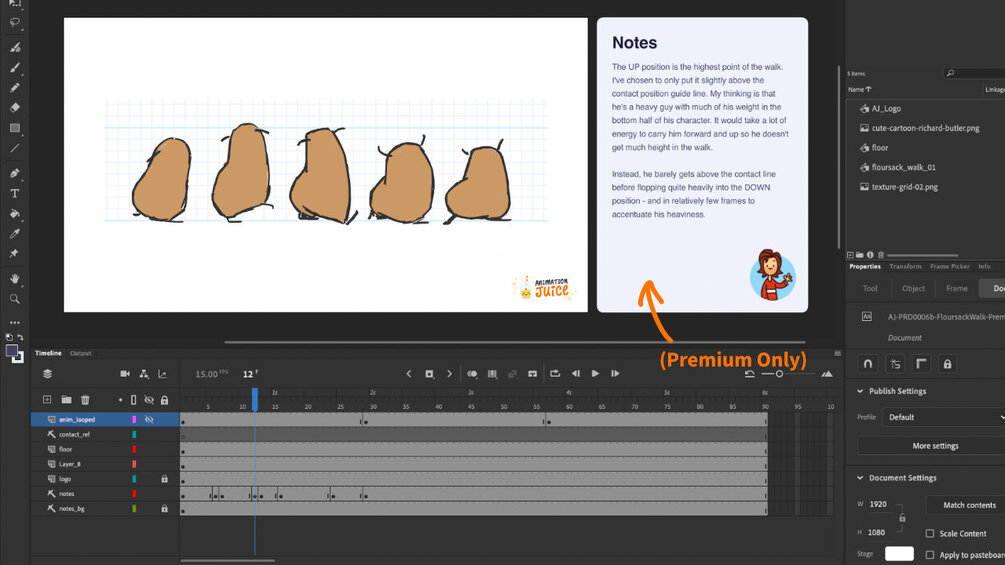The height and width of the screenshot is (565, 1005).
Task: Open the three-dots Edit Toolbar menu
Action: click(x=15, y=322)
